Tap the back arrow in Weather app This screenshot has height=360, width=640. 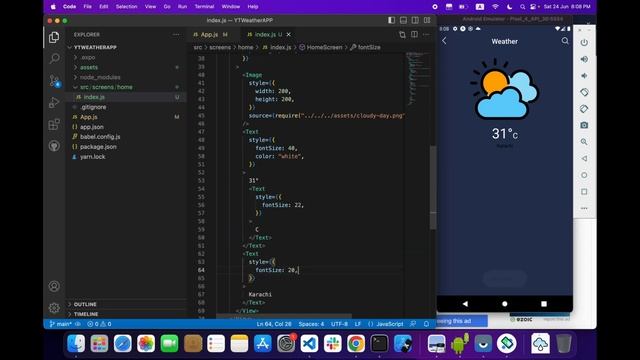pos(444,41)
